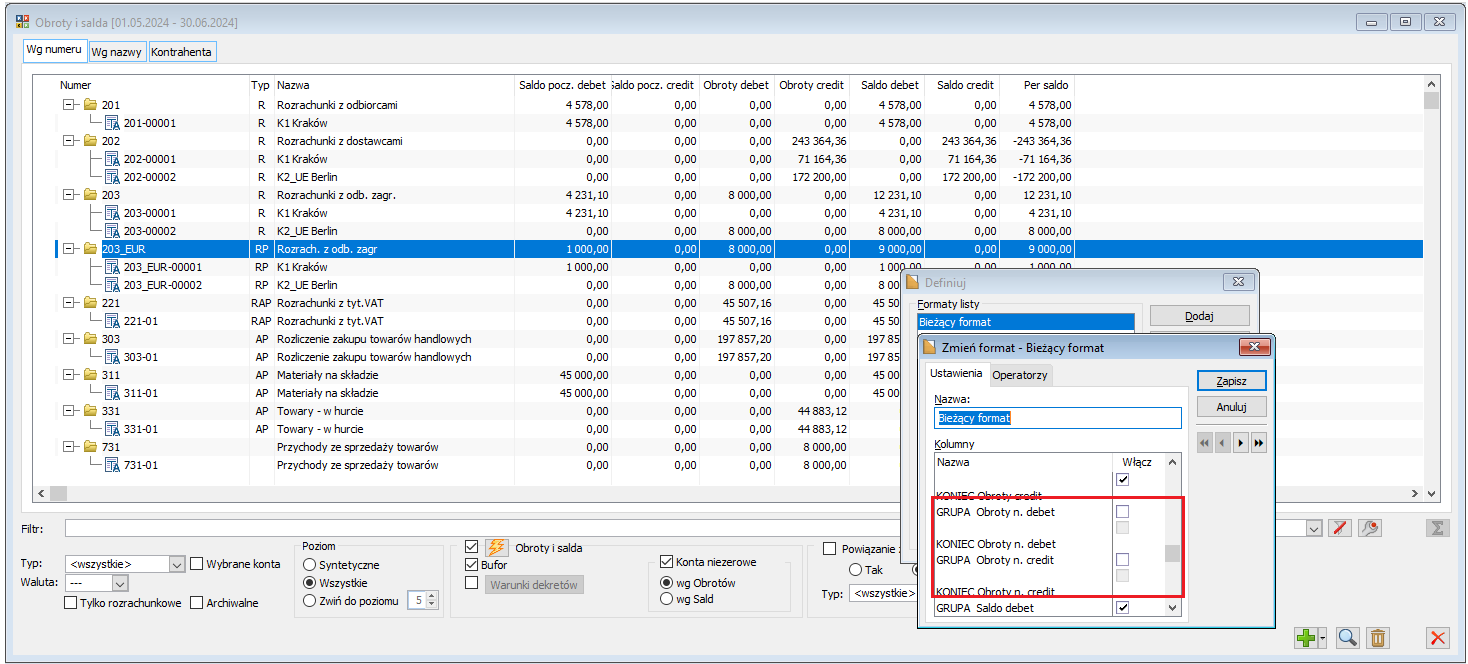Click the folder icon of account 303
The image size is (1468, 664).
(90, 339)
